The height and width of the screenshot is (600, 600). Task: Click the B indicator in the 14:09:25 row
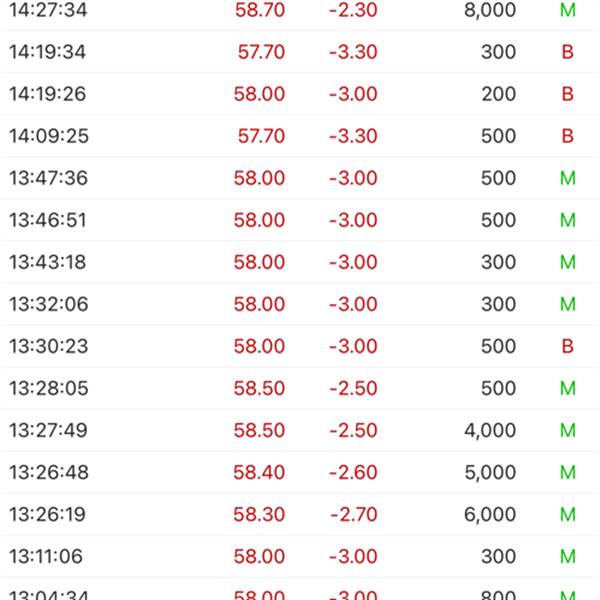[x=568, y=136]
